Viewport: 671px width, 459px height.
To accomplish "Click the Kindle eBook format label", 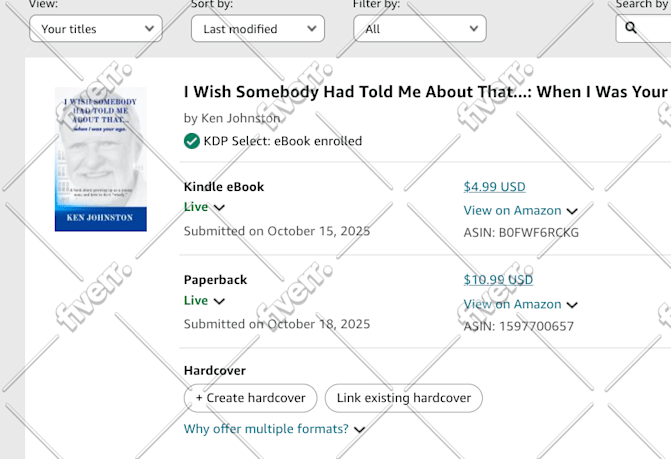I will (x=224, y=187).
